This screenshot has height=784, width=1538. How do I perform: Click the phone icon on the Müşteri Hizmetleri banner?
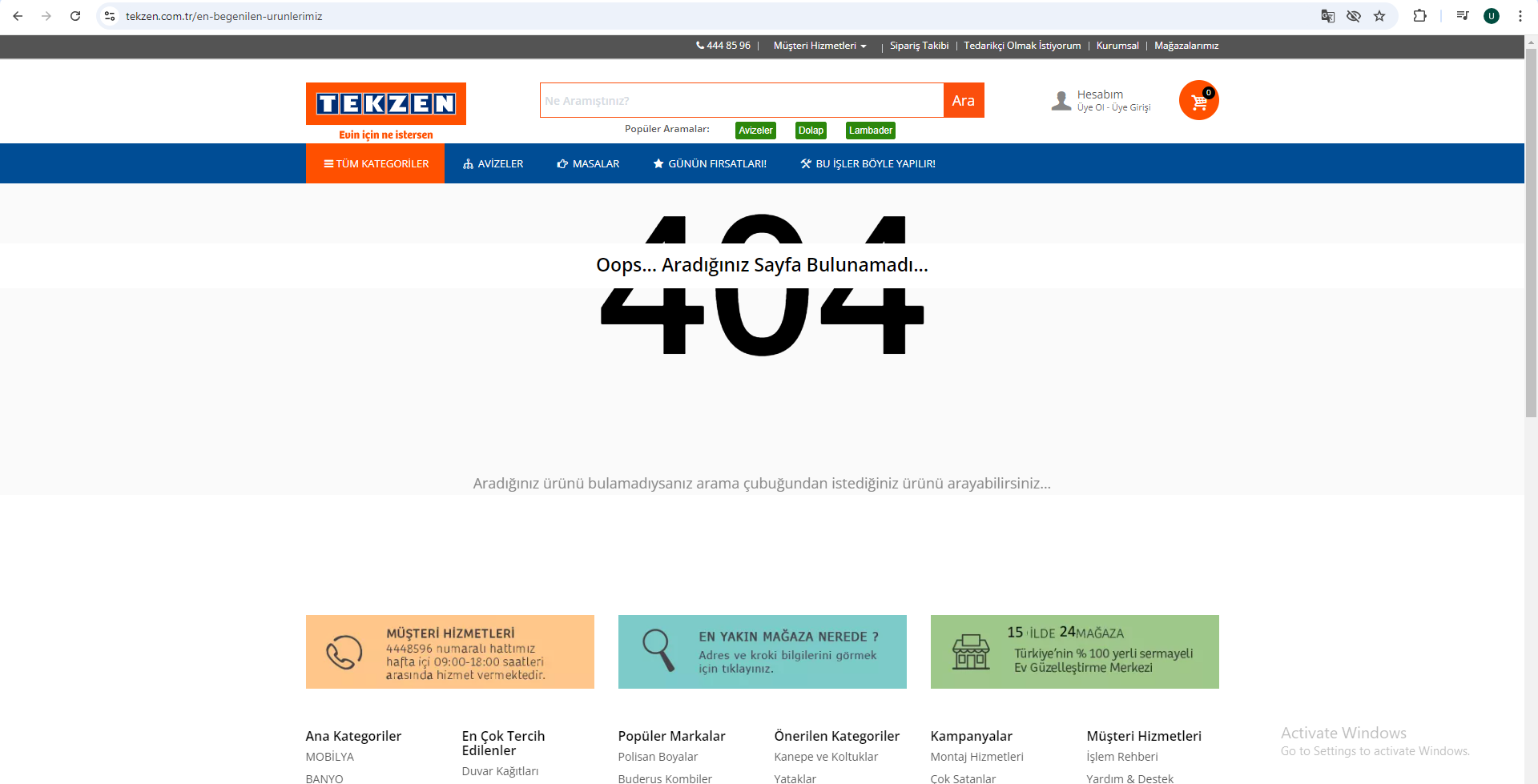tap(344, 652)
